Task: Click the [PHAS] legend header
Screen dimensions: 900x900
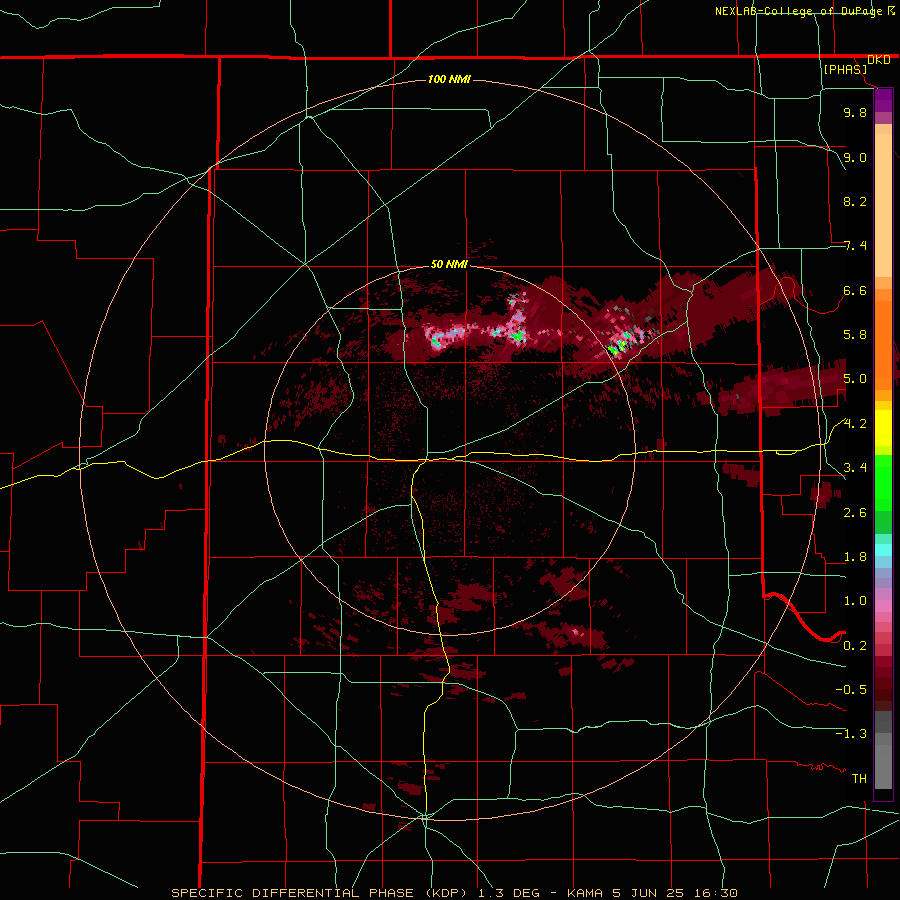Action: tap(845, 69)
